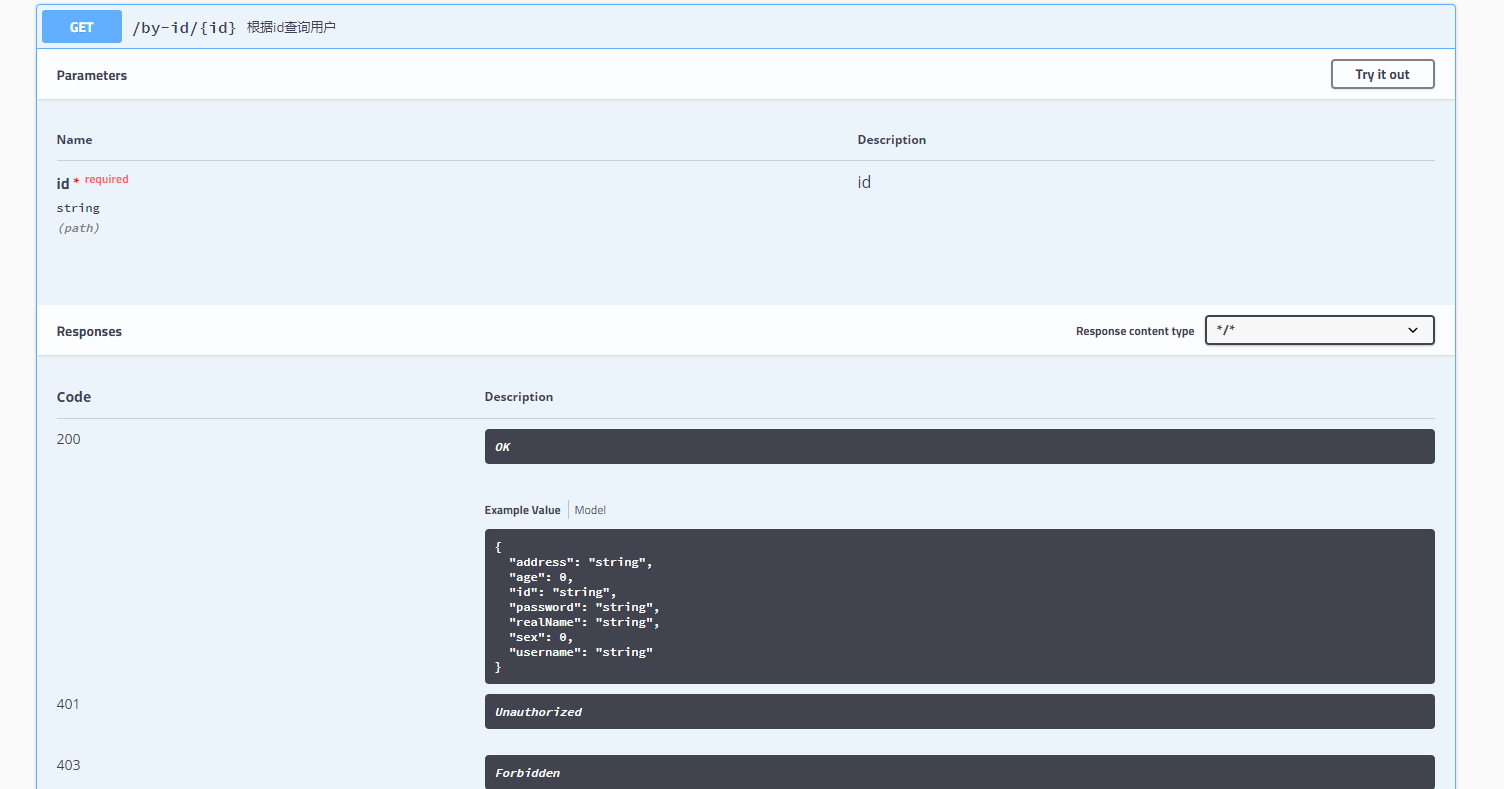Click the Parameters section heading
This screenshot has width=1504, height=789.
[92, 75]
